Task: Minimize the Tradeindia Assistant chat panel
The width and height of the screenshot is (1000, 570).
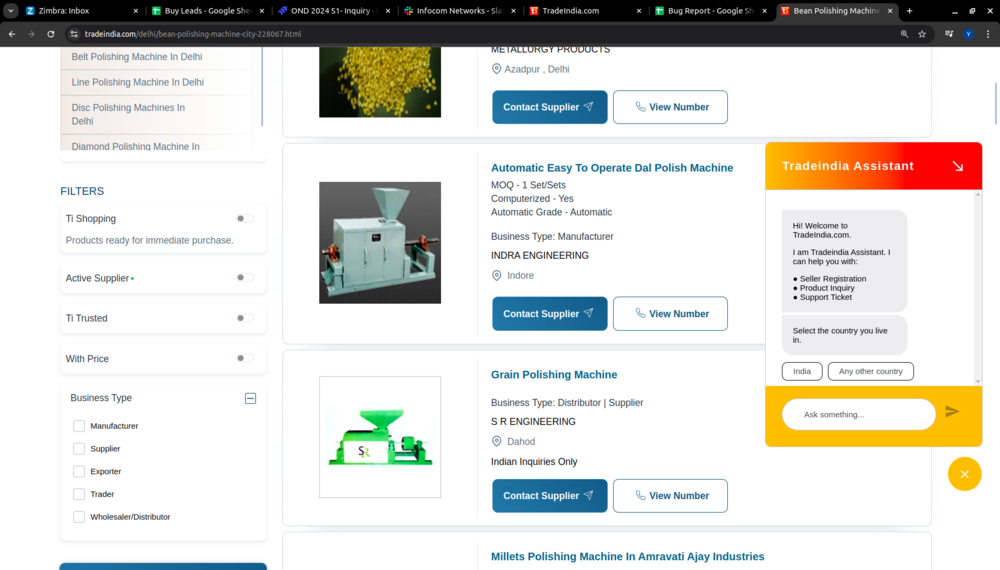Action: point(957,166)
